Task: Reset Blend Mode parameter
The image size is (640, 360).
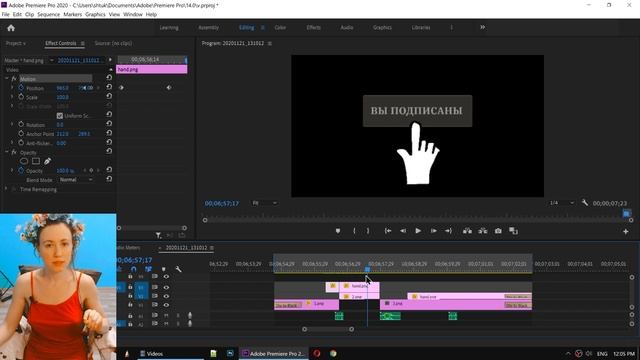Action: coord(109,179)
